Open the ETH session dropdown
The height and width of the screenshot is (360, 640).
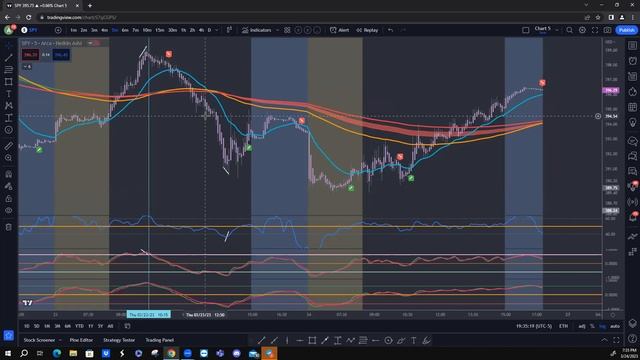(x=564, y=326)
